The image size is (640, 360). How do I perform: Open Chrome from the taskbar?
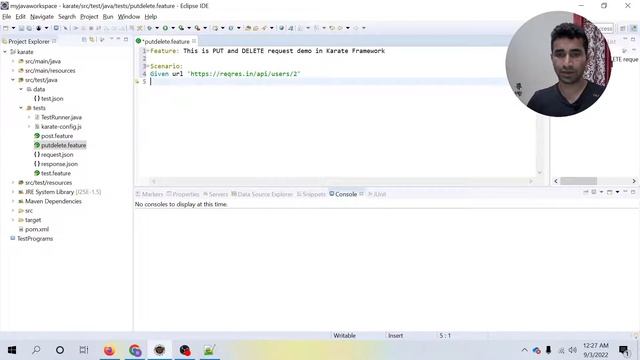tap(135, 350)
